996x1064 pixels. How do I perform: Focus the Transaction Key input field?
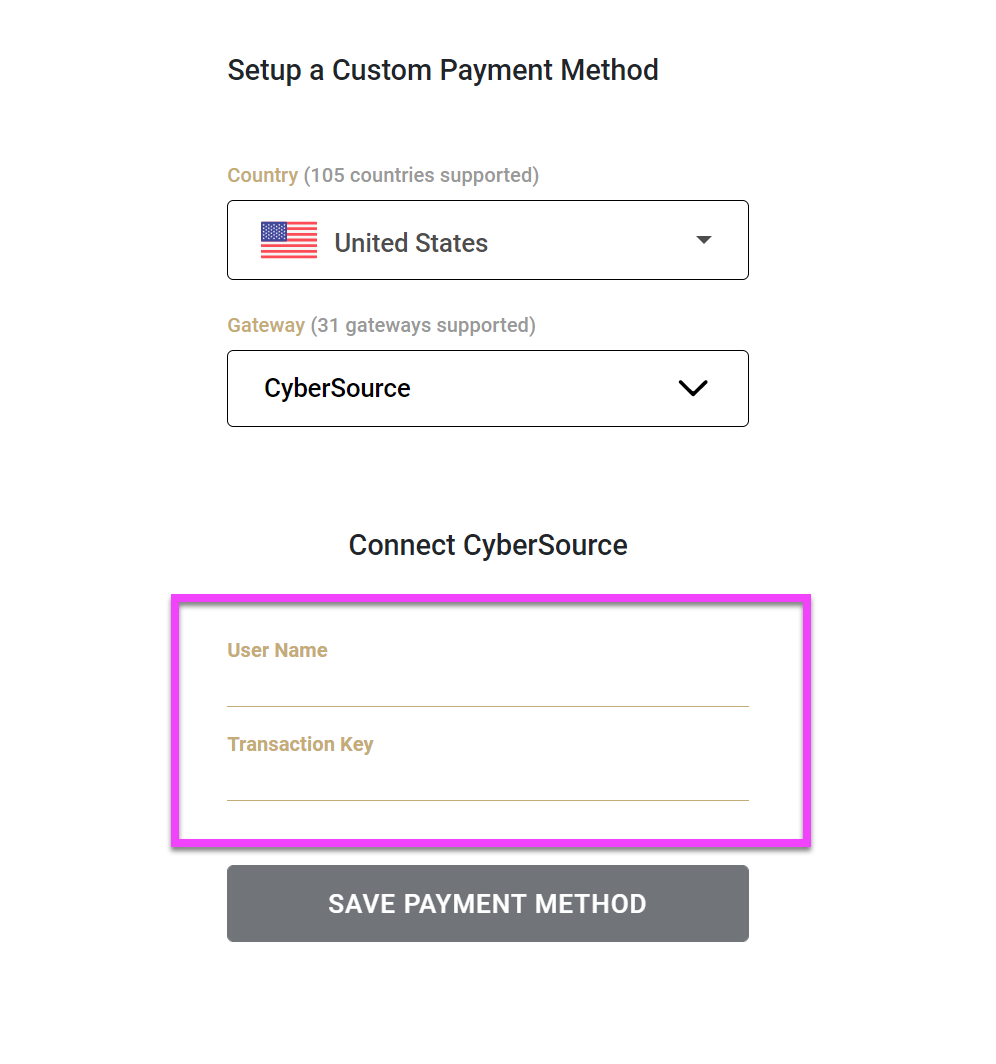487,780
